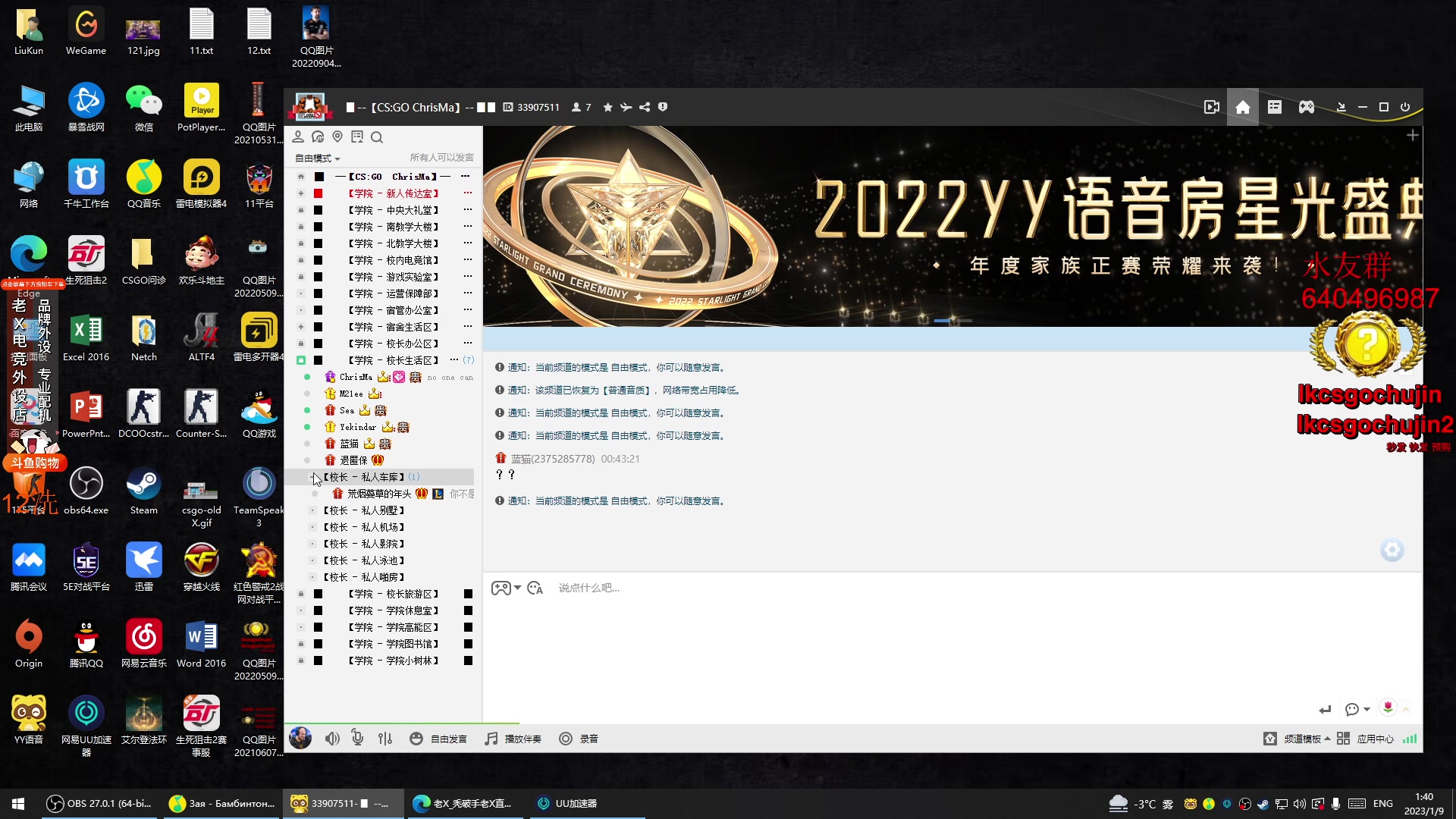Open the member list icon in YY sidebar
The height and width of the screenshot is (819, 1456).
pyautogui.click(x=298, y=136)
